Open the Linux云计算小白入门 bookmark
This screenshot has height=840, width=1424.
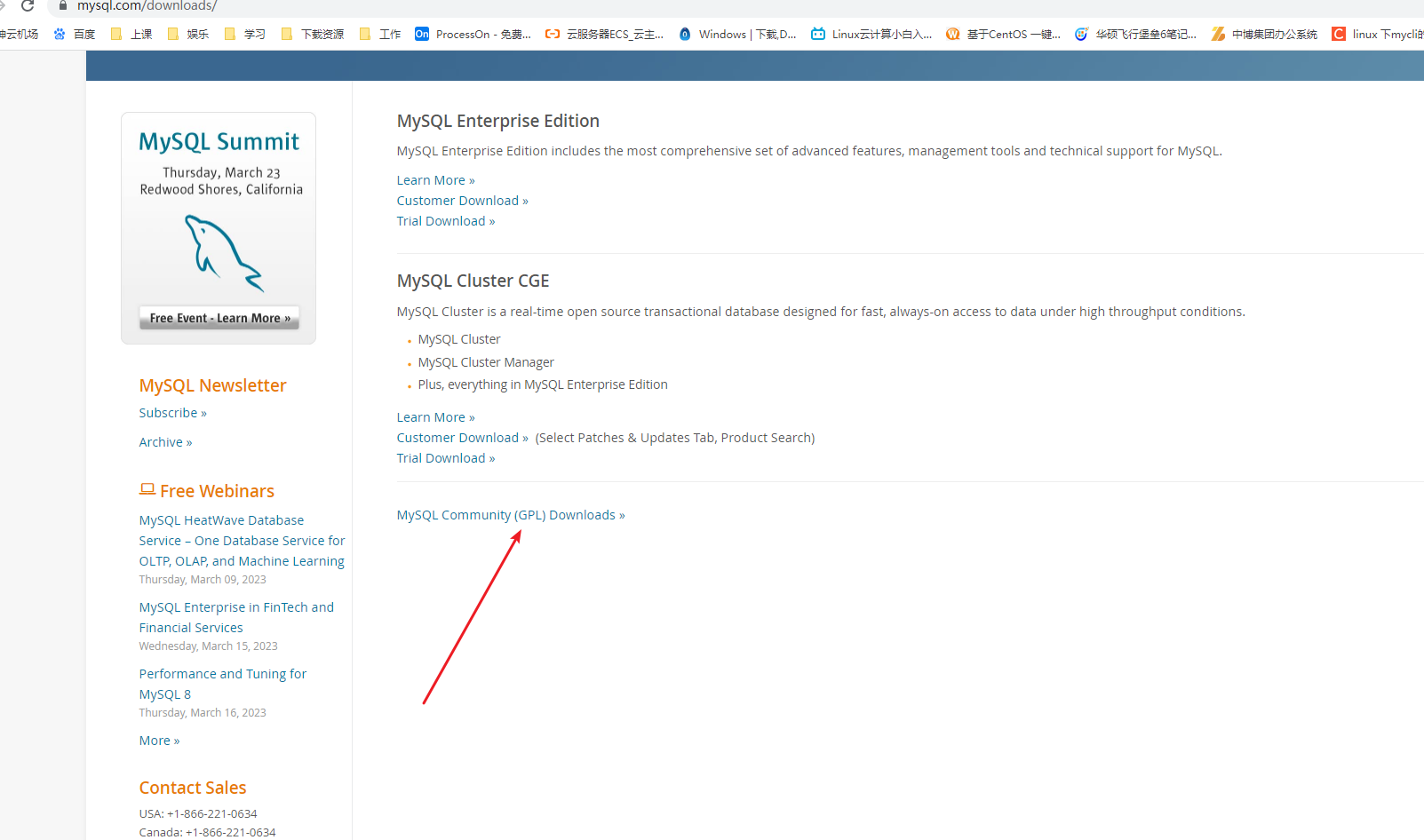(871, 34)
